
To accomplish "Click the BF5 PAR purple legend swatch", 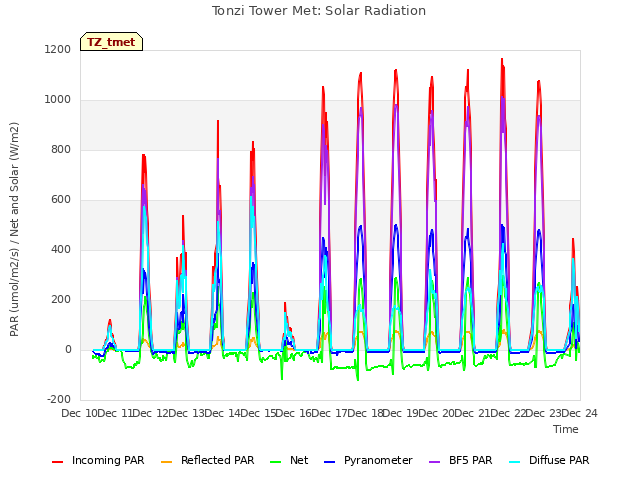I will (435, 462).
